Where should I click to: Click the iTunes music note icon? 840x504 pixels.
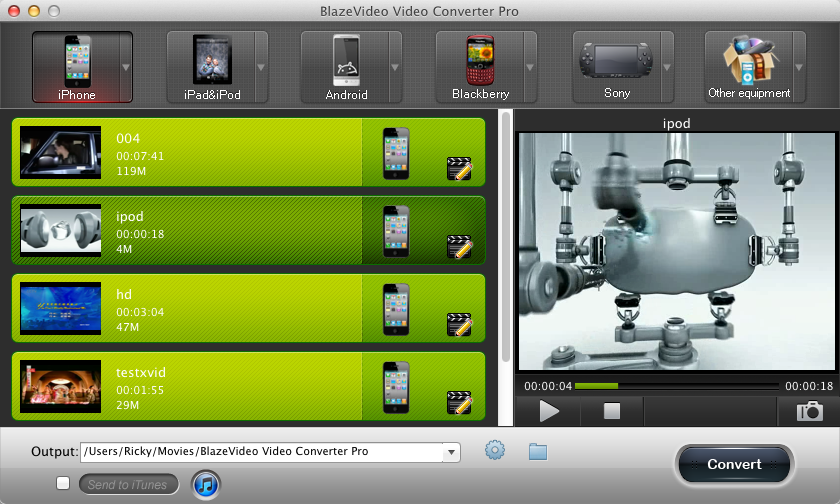pos(206,485)
